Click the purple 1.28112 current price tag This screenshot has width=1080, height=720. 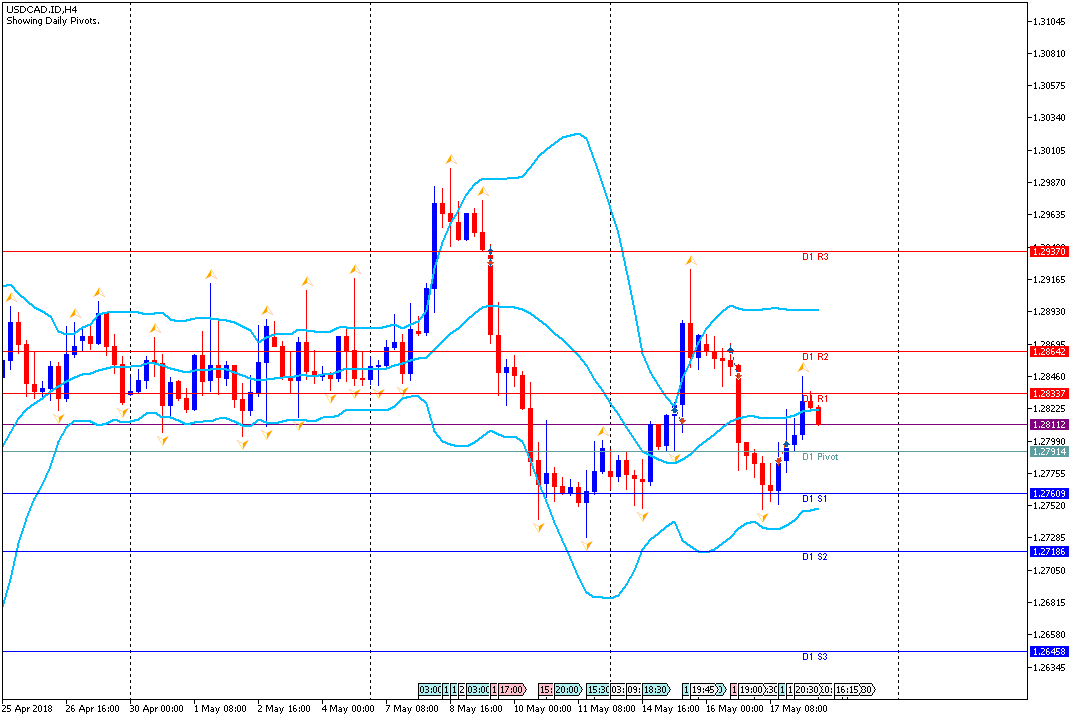click(x=1049, y=425)
